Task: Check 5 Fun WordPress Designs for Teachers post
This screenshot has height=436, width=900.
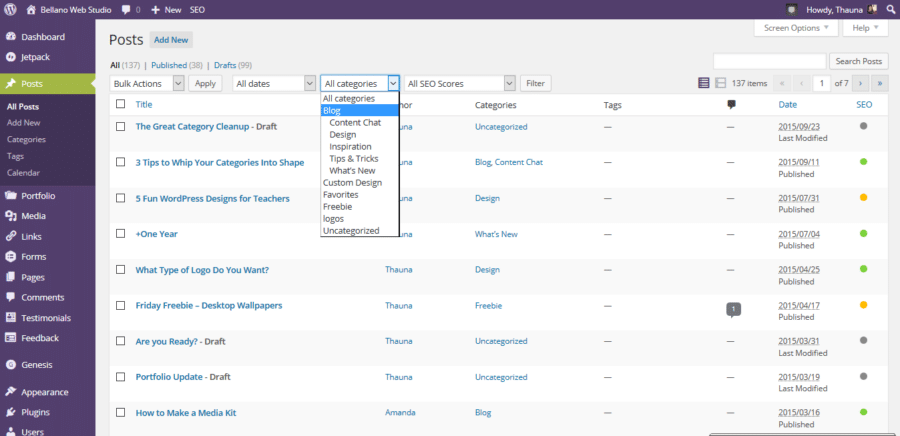Action: click(121, 198)
